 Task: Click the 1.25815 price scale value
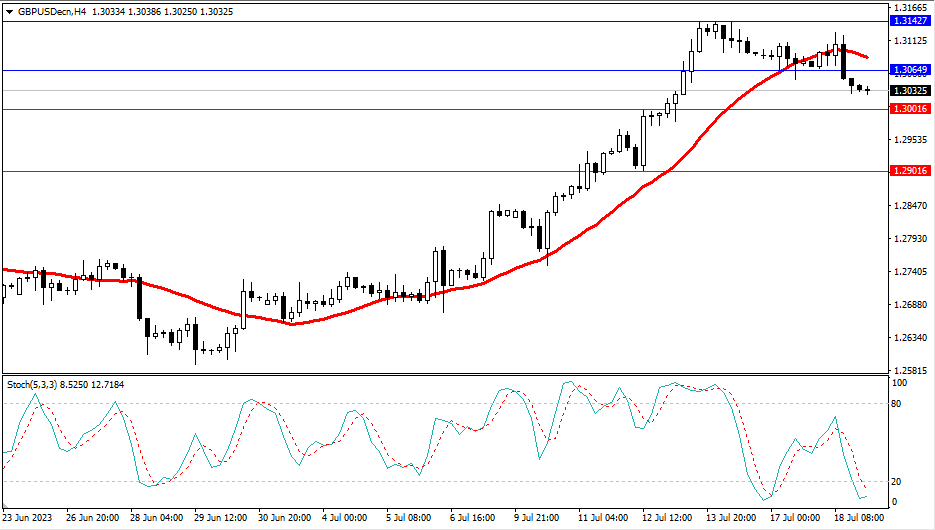click(908, 370)
